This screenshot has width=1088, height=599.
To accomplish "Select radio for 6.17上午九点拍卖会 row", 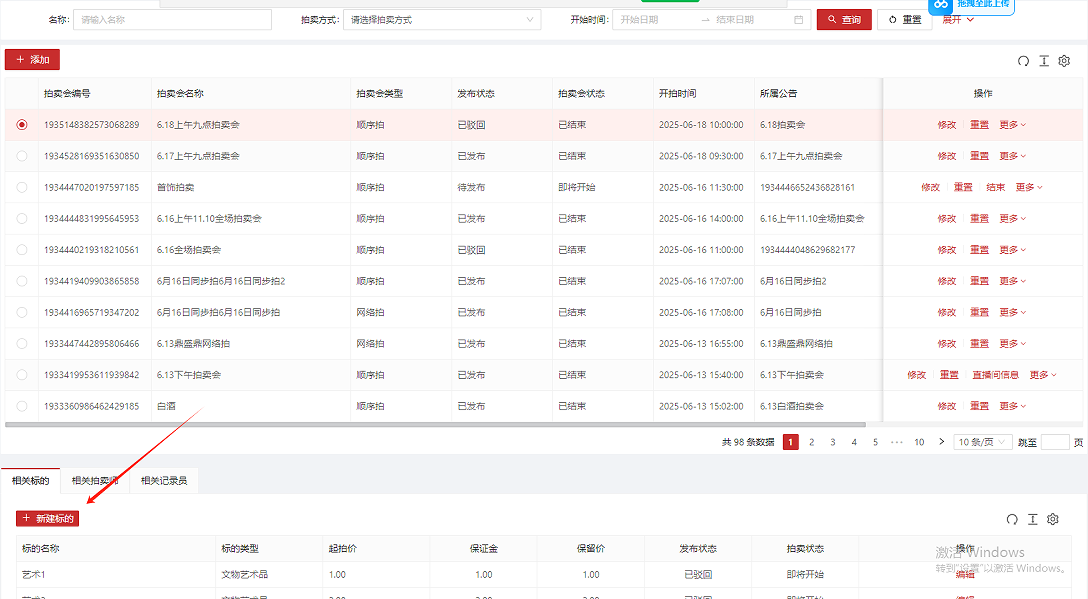I will 22,156.
